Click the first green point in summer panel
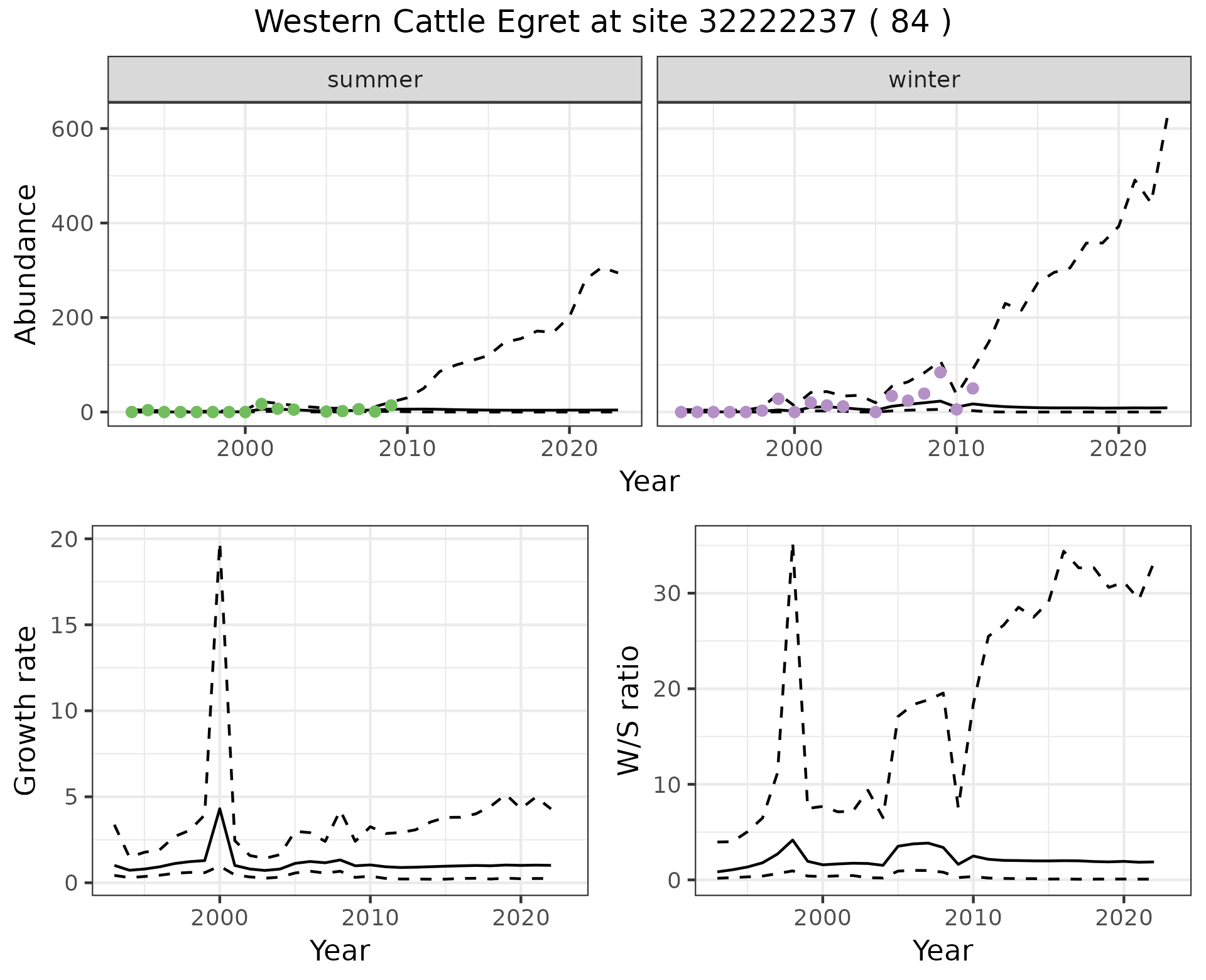Viewport: 1206px width, 980px height. 132,412
